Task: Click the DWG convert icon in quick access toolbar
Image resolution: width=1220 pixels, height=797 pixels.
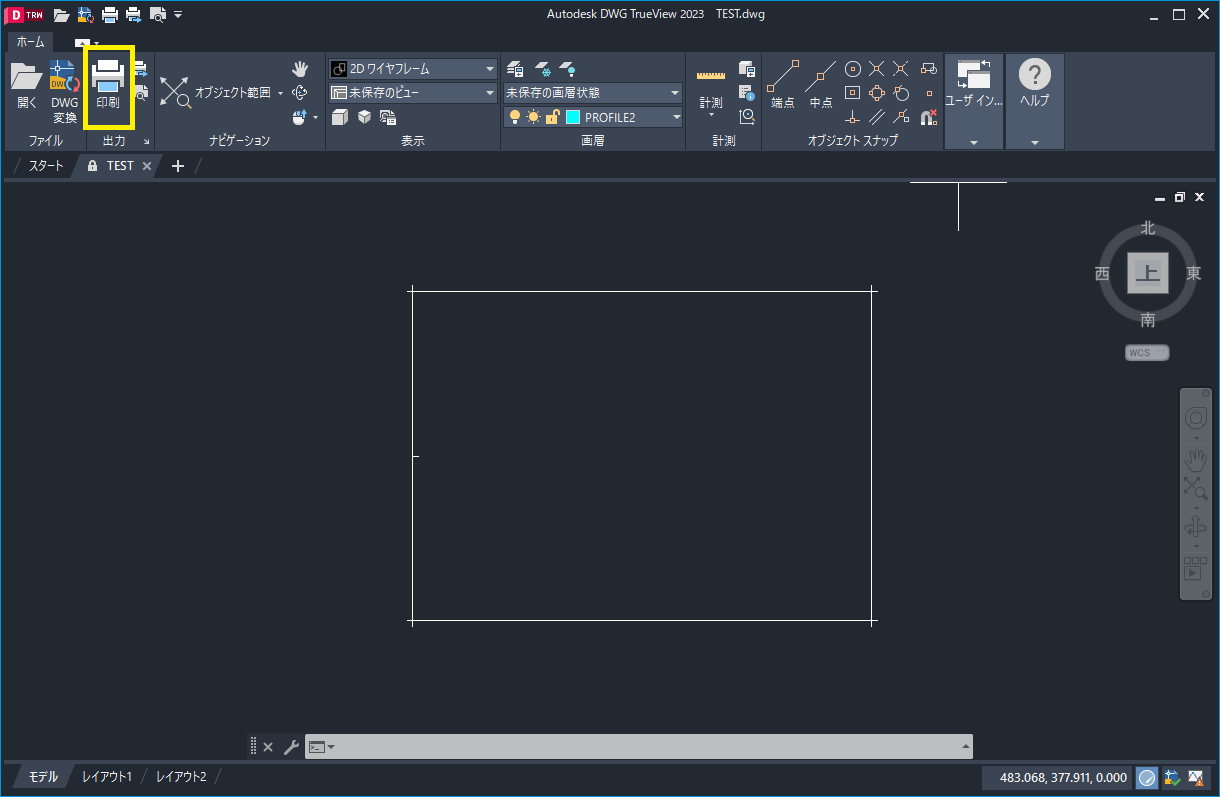Action: click(86, 15)
